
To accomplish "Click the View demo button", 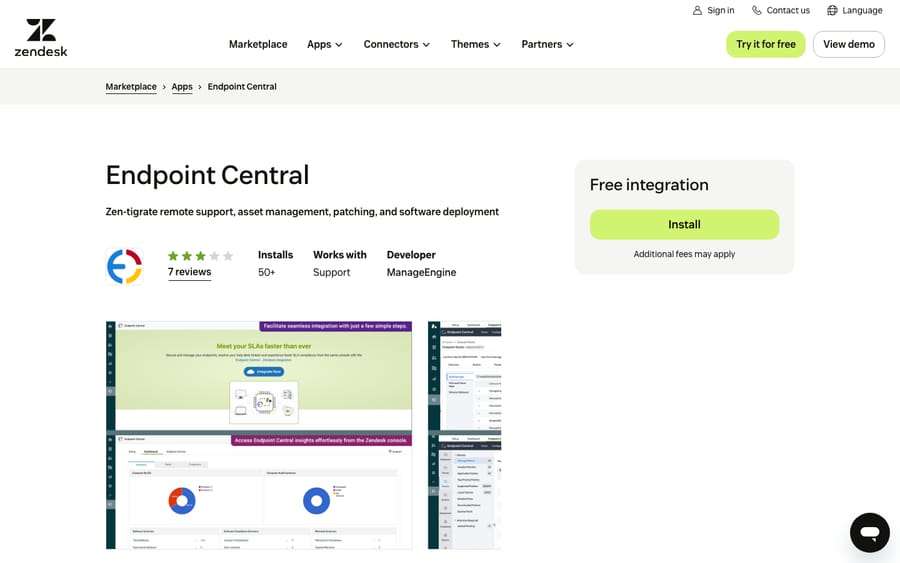I will click(849, 44).
